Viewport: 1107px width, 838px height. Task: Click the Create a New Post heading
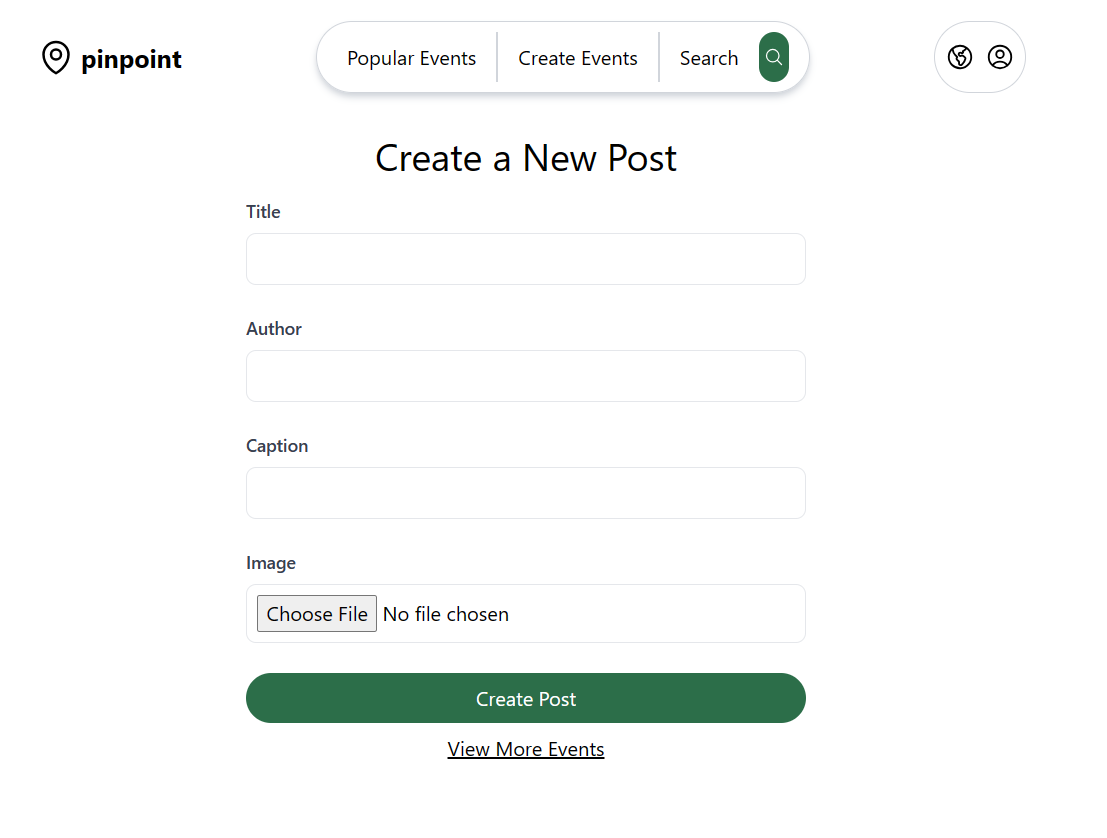(x=526, y=158)
